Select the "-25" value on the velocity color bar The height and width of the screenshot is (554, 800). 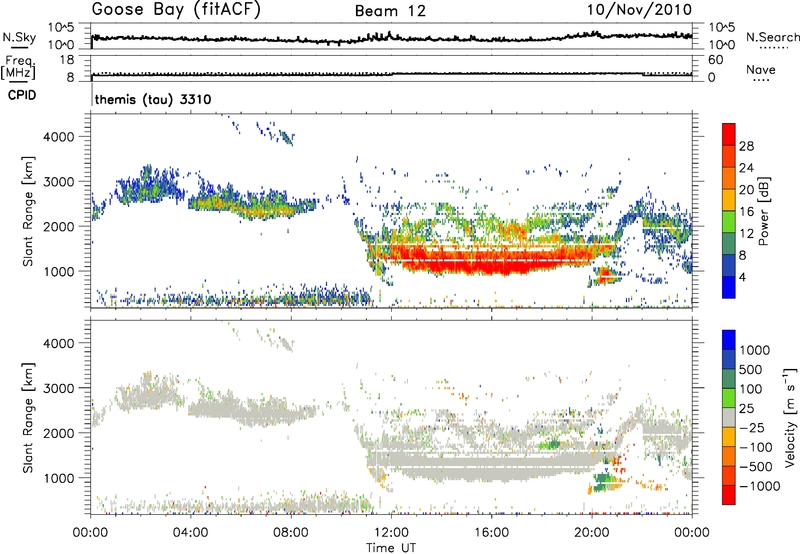(753, 428)
